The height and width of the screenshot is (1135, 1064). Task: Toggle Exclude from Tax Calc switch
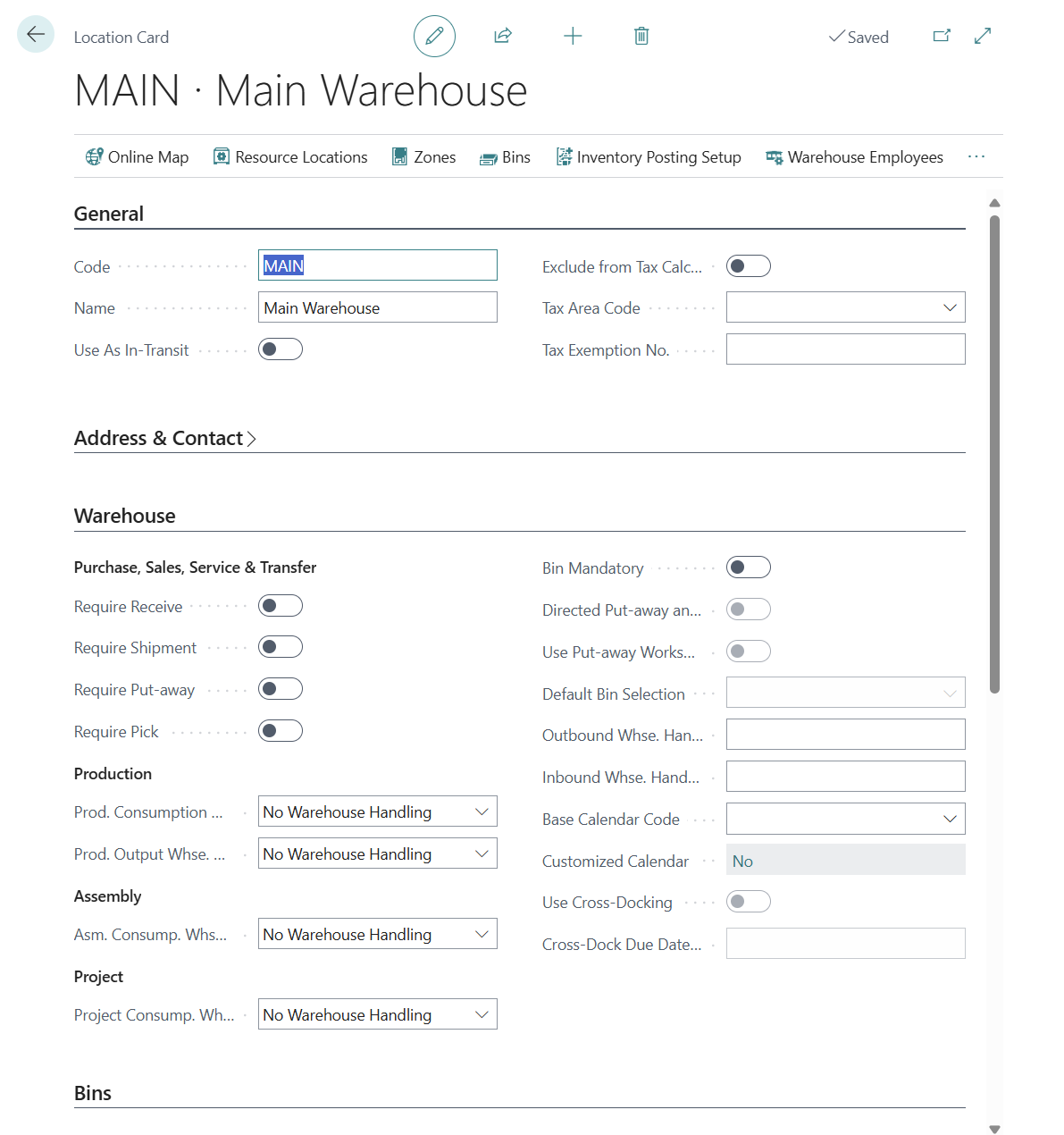pyautogui.click(x=749, y=266)
